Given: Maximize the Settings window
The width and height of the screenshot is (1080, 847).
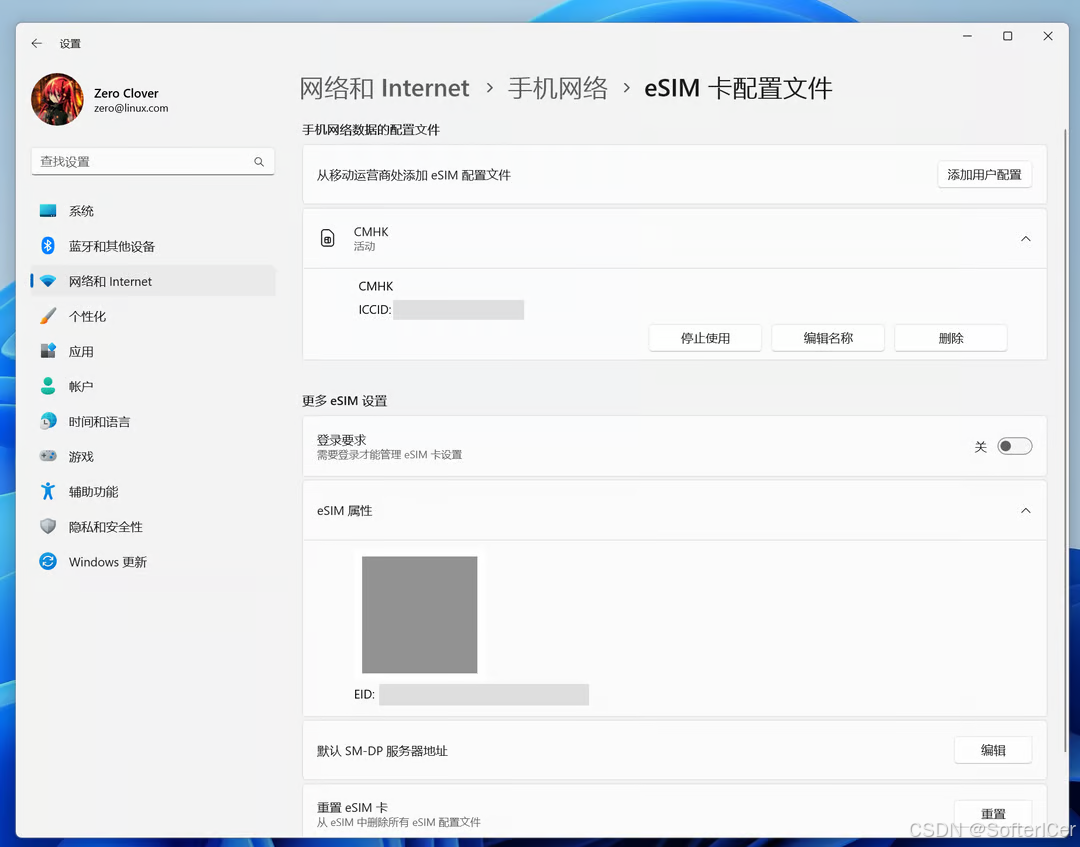Looking at the screenshot, I should pyautogui.click(x=1008, y=36).
